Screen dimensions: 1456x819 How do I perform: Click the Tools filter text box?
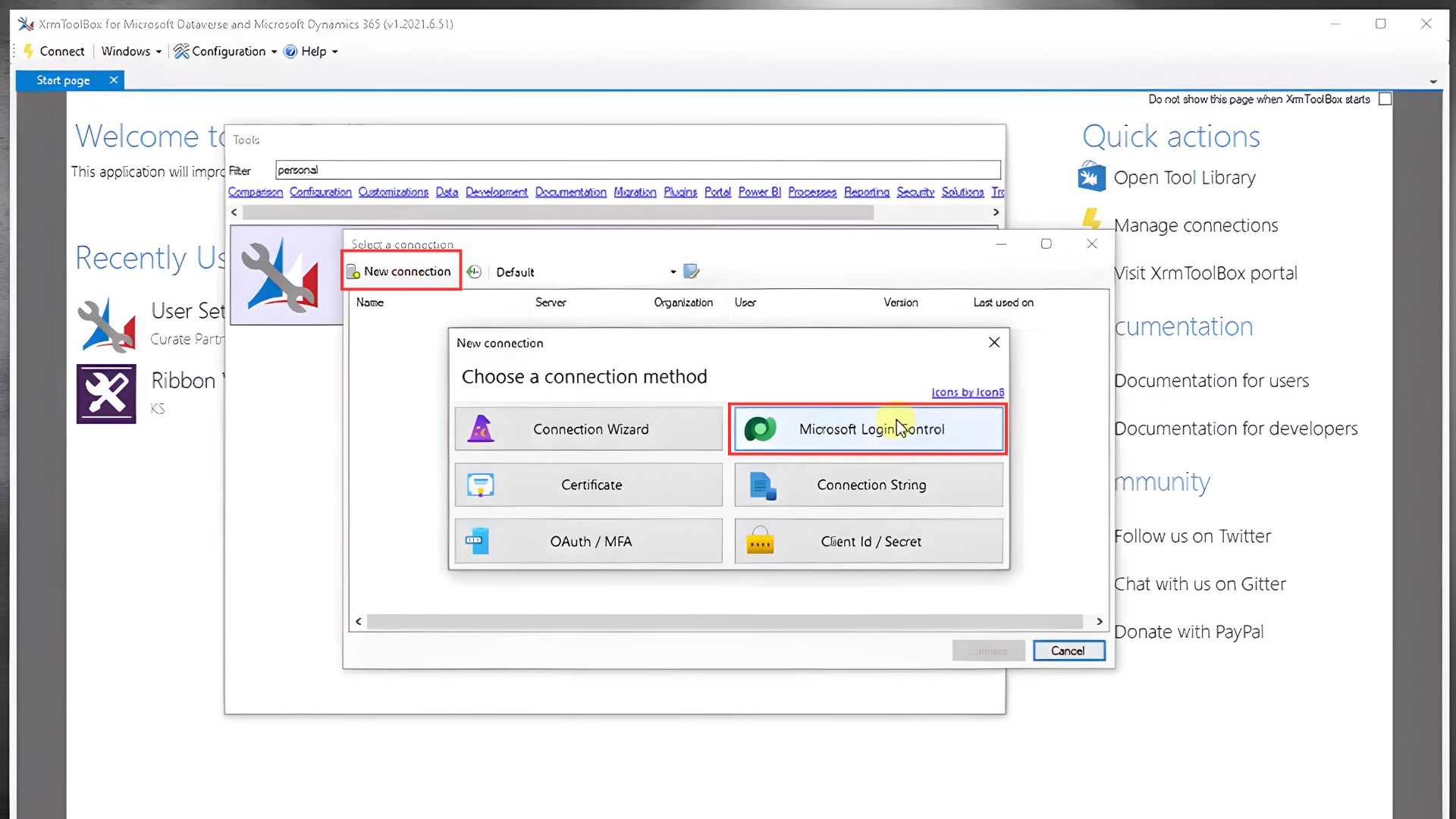tap(638, 170)
